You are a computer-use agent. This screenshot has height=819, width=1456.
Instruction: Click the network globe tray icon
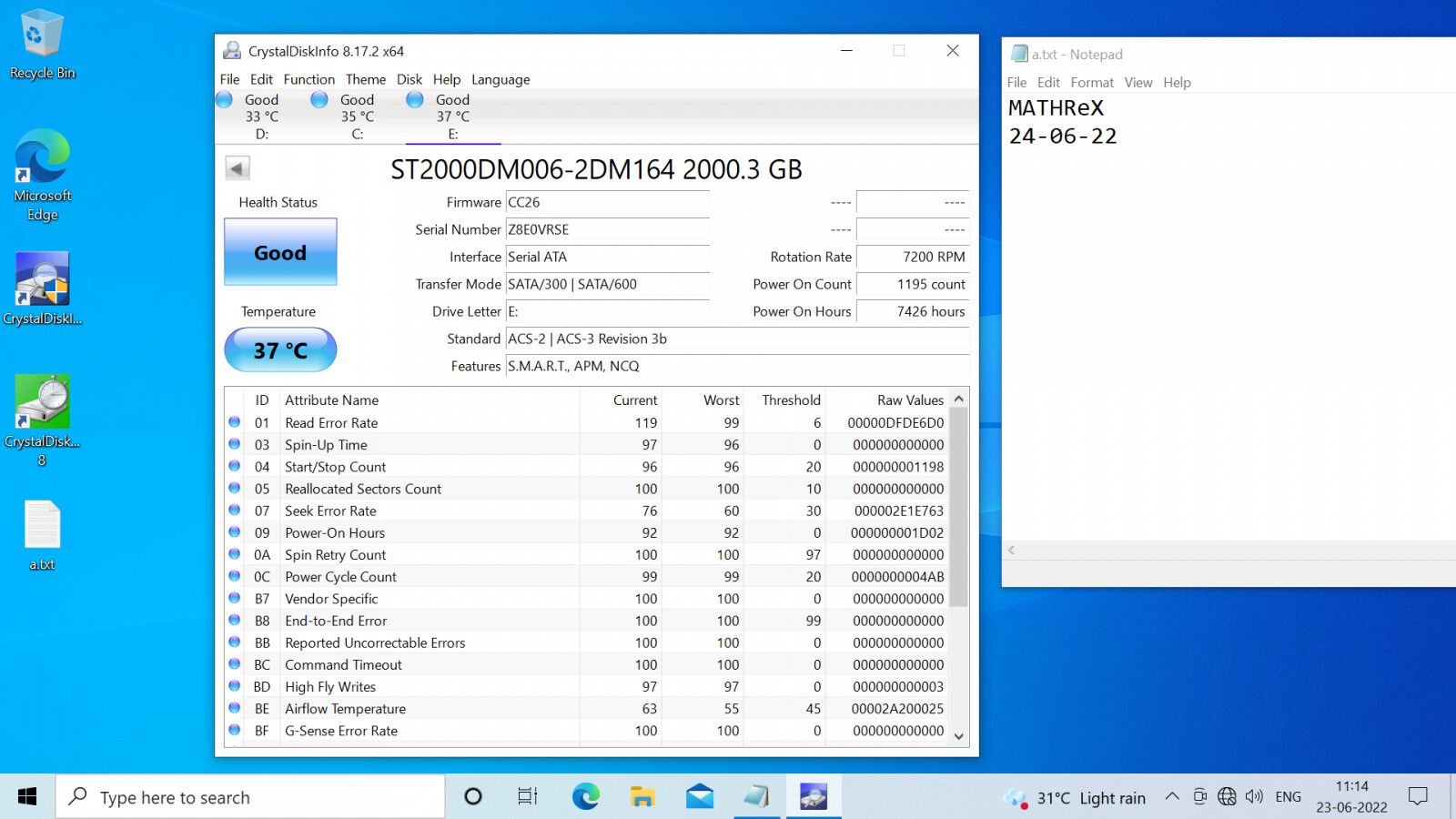tap(1227, 797)
